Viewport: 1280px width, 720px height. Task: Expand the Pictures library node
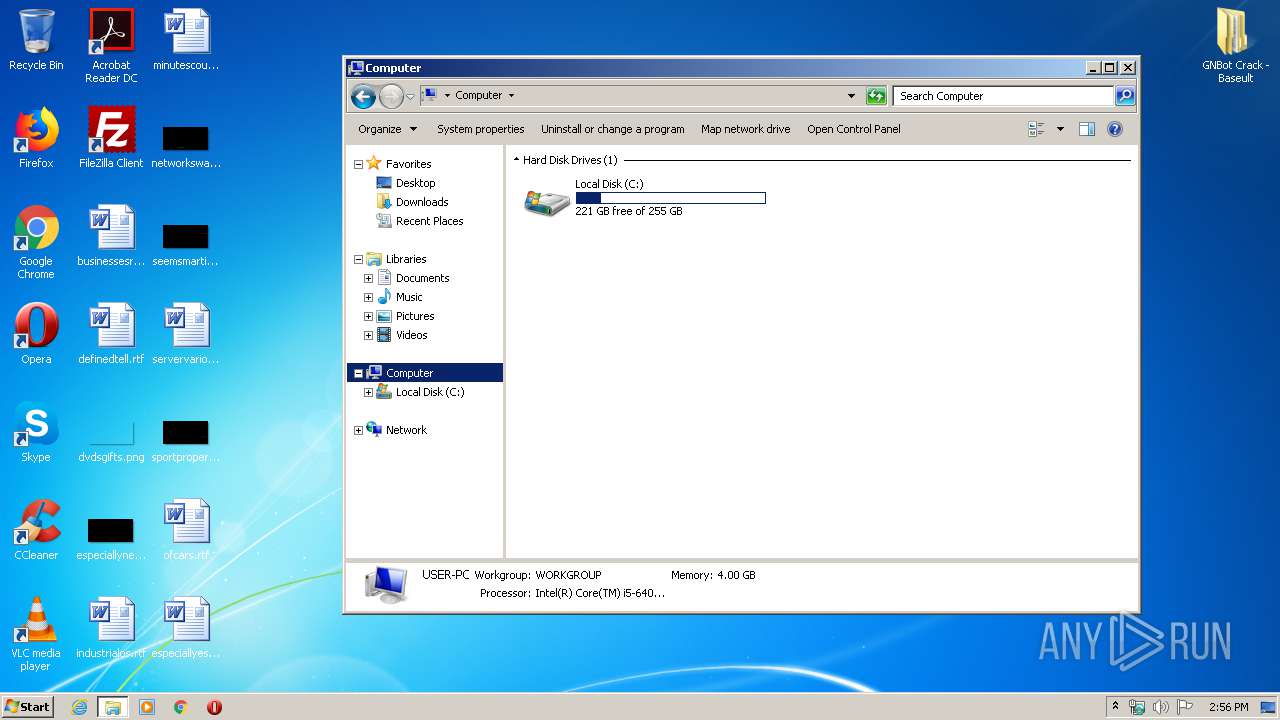click(x=368, y=316)
